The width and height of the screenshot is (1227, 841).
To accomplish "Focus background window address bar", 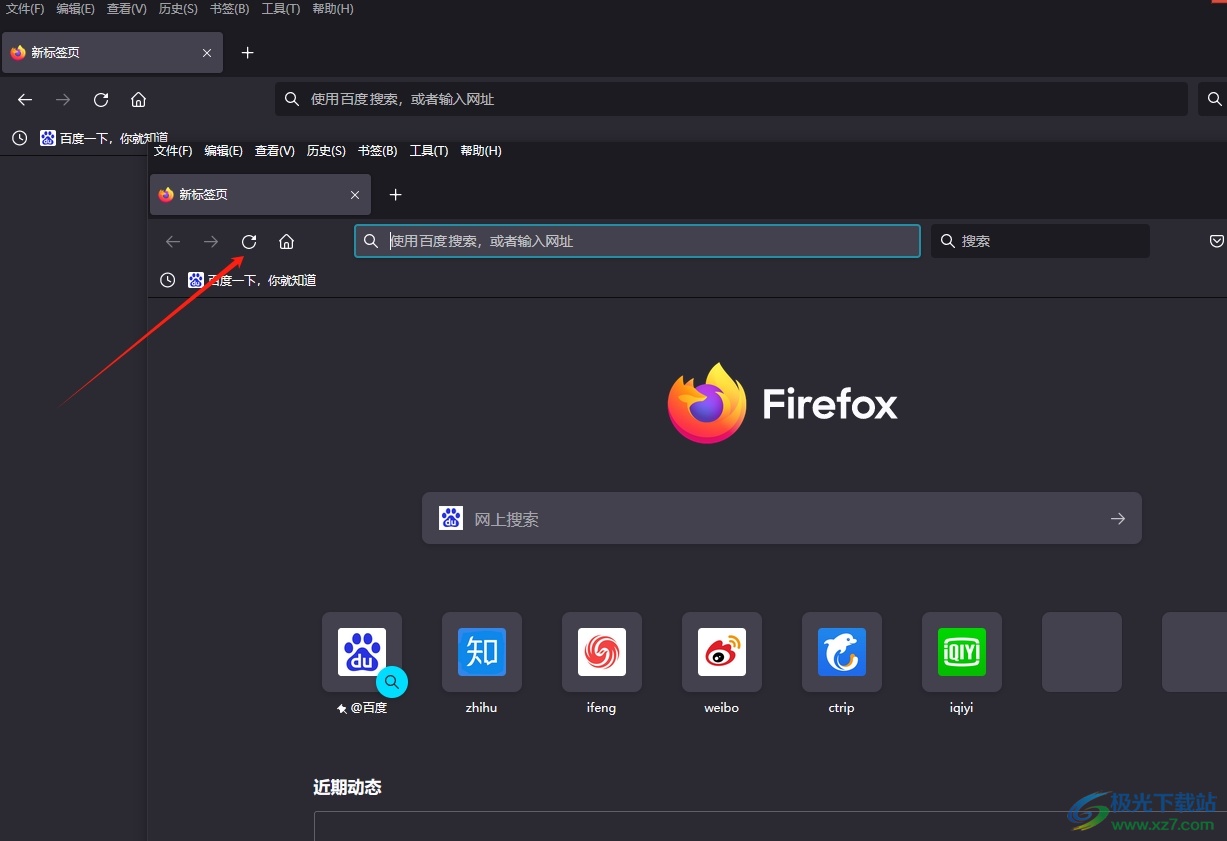I will (731, 99).
